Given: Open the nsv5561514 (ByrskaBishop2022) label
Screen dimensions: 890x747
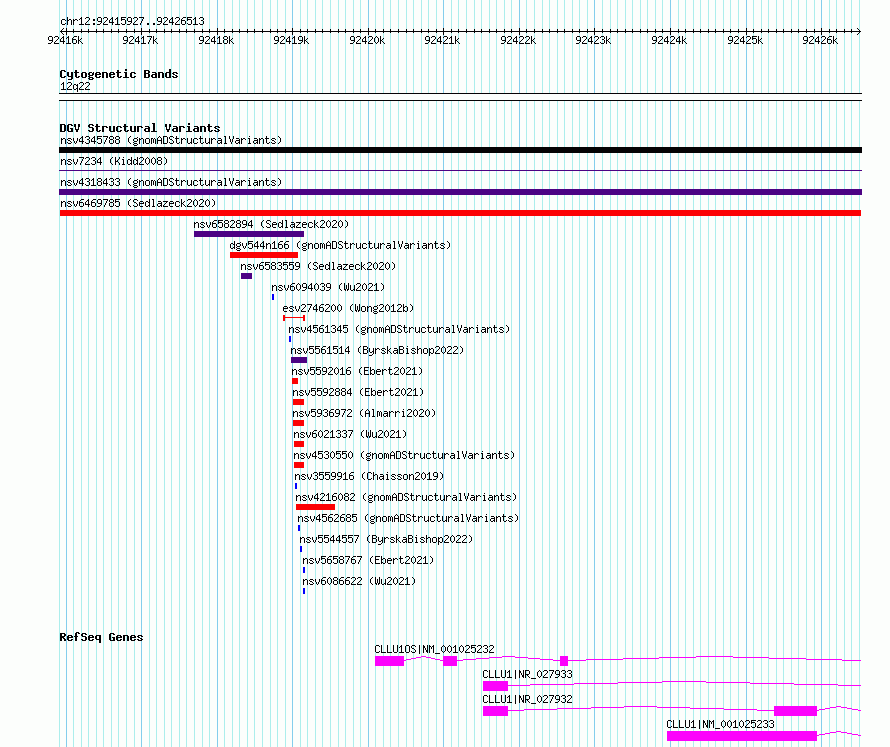Looking at the screenshot, I should point(377,350).
